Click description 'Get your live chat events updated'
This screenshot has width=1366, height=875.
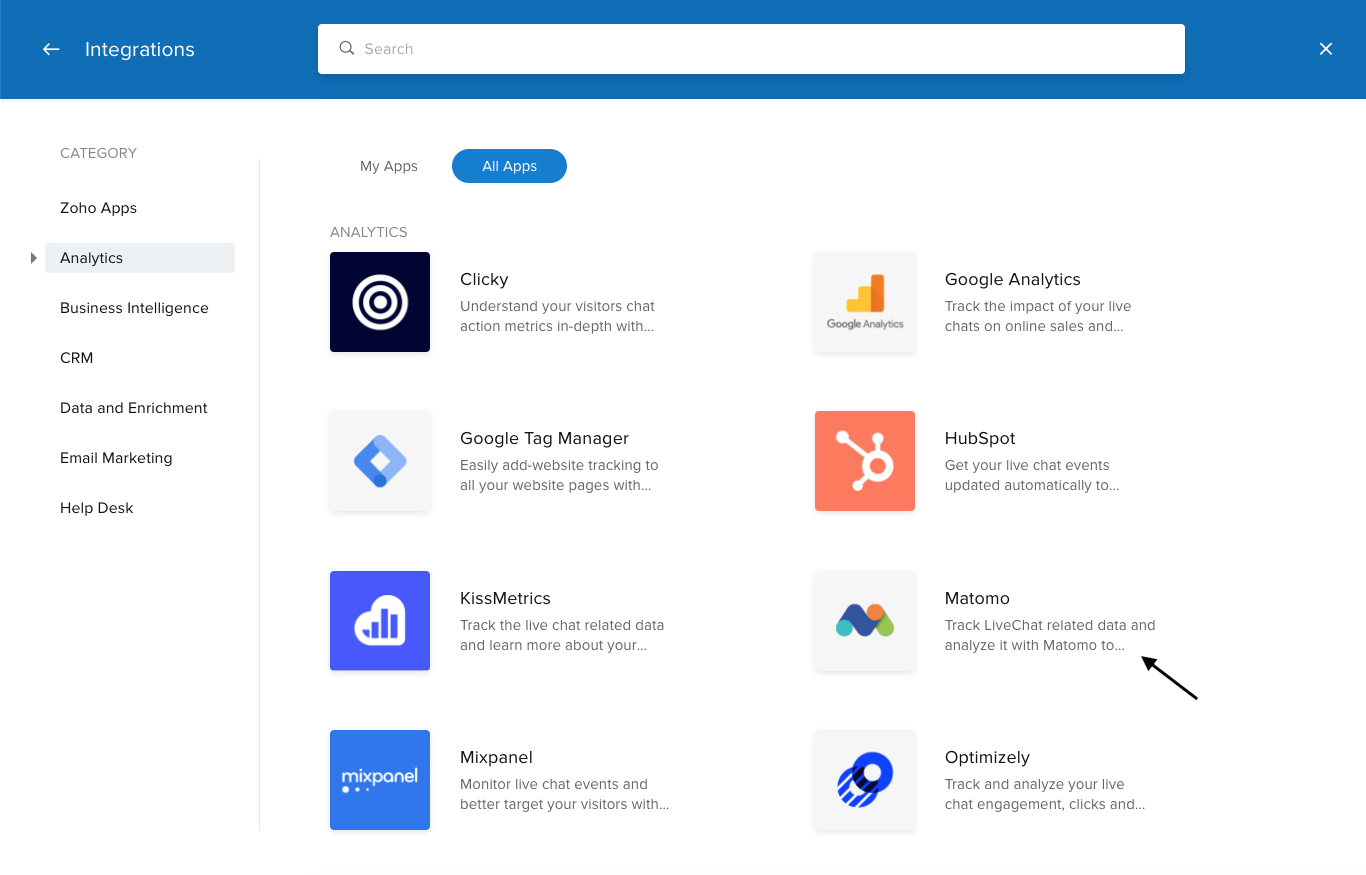tap(1032, 475)
